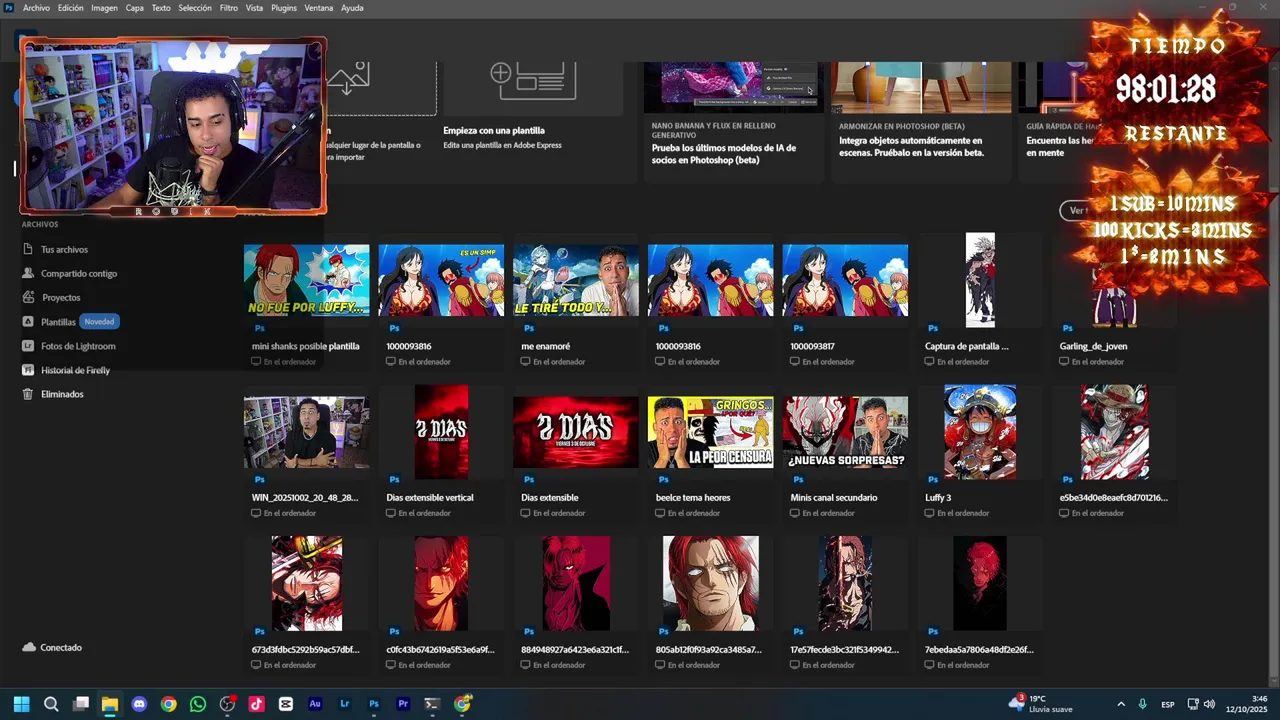Click the template icon above Empieza con una plantilla
1280x720 pixels.
pyautogui.click(x=533, y=80)
